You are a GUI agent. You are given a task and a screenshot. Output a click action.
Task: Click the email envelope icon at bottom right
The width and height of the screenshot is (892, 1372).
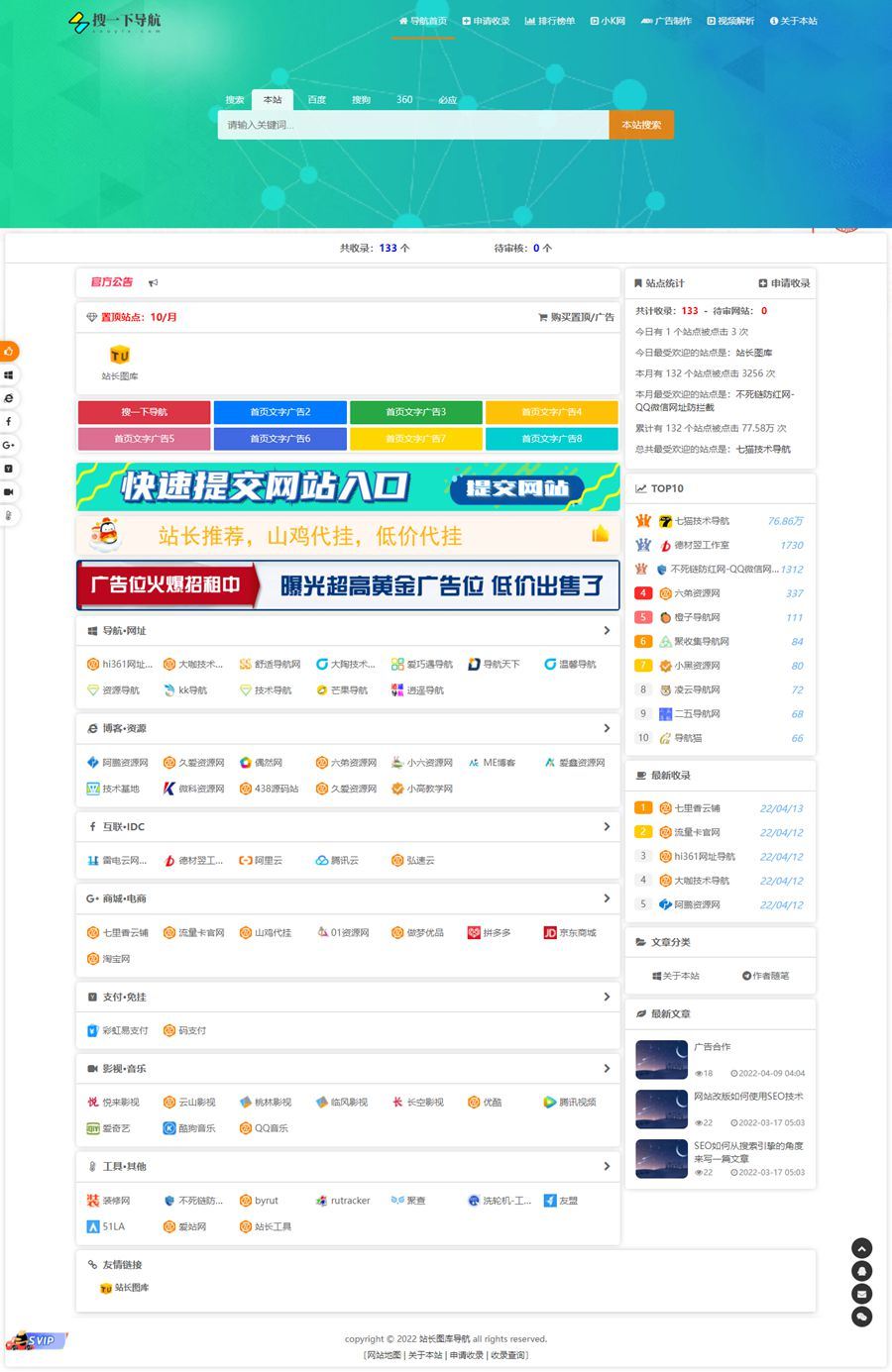coord(860,1294)
